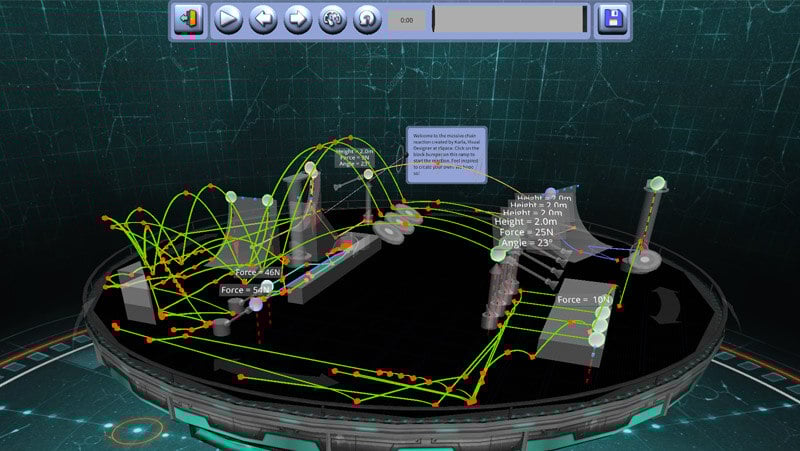Click the gray block at the platform's left edge
Screen dimensions: 800x451
point(136,293)
